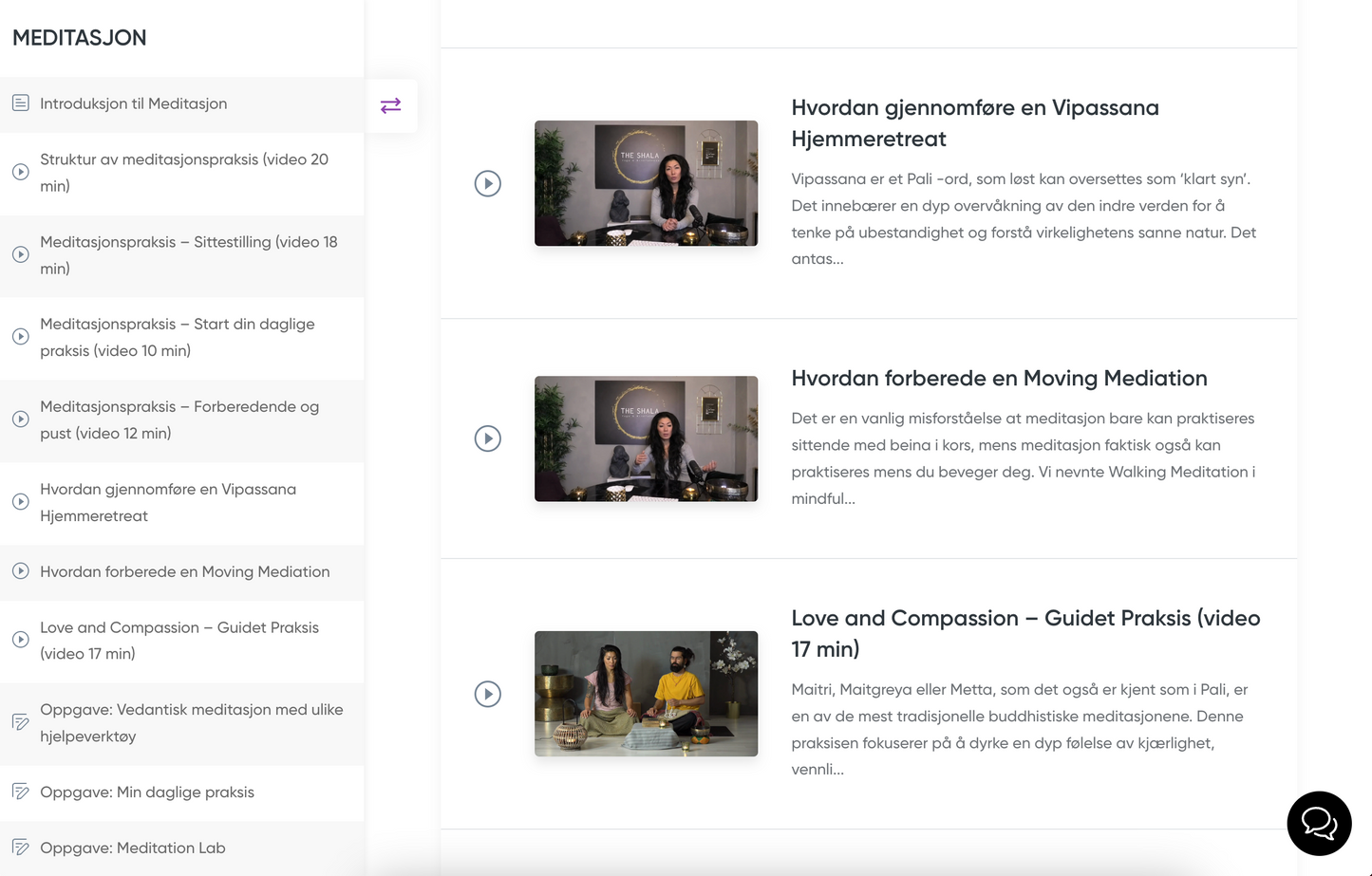Click the MEDITASJON course title
The width and height of the screenshot is (1372, 876).
coord(80,38)
